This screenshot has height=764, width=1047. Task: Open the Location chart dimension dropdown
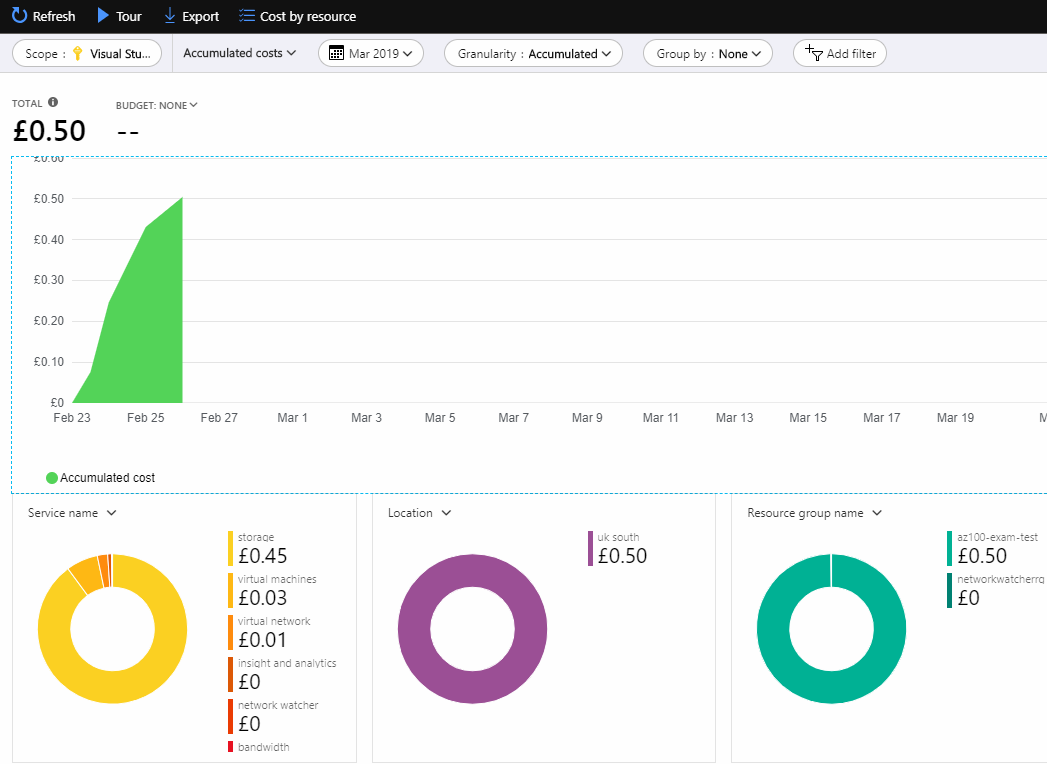tap(420, 513)
